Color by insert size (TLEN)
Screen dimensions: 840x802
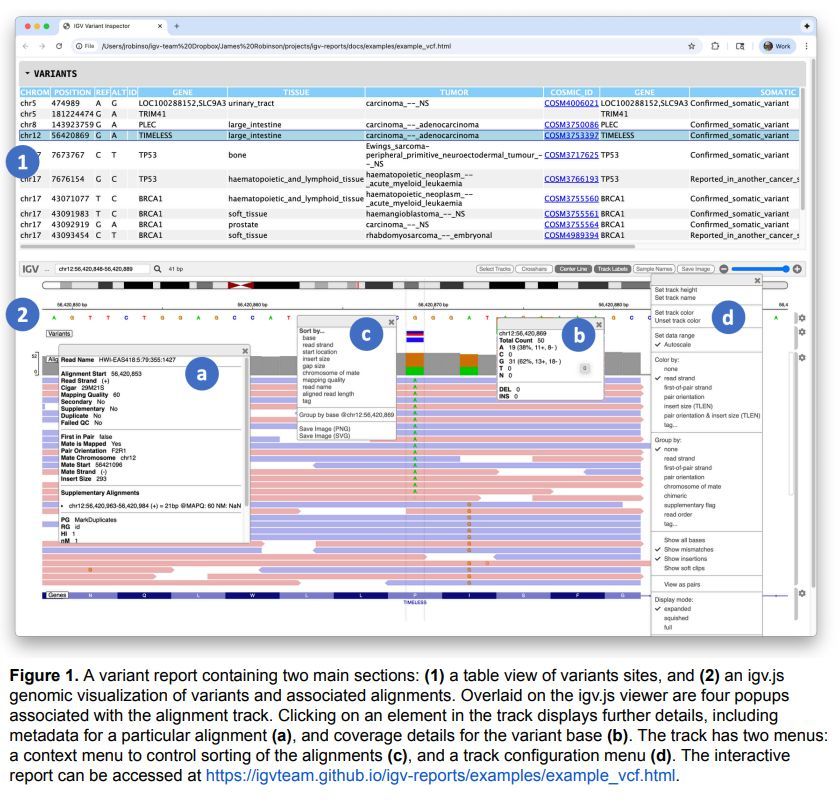[x=688, y=406]
